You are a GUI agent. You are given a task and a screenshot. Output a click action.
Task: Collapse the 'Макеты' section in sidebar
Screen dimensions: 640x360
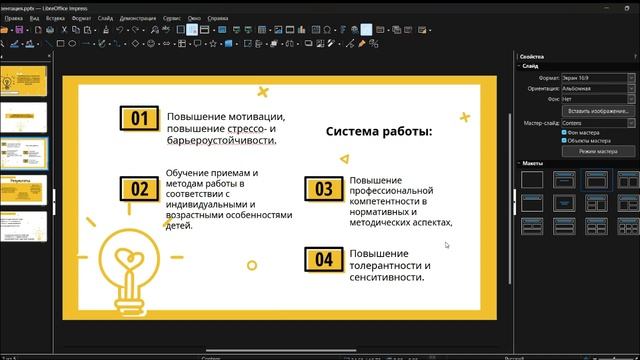pyautogui.click(x=519, y=163)
